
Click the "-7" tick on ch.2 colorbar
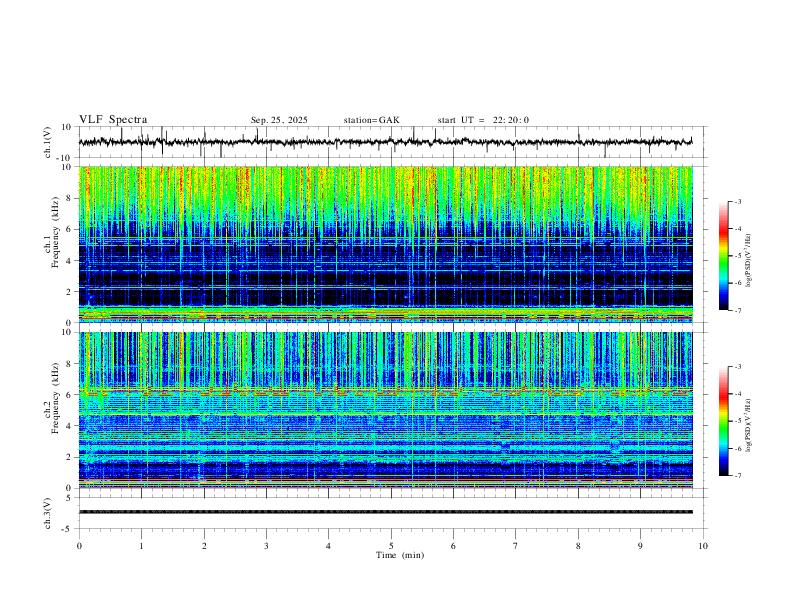coord(738,475)
